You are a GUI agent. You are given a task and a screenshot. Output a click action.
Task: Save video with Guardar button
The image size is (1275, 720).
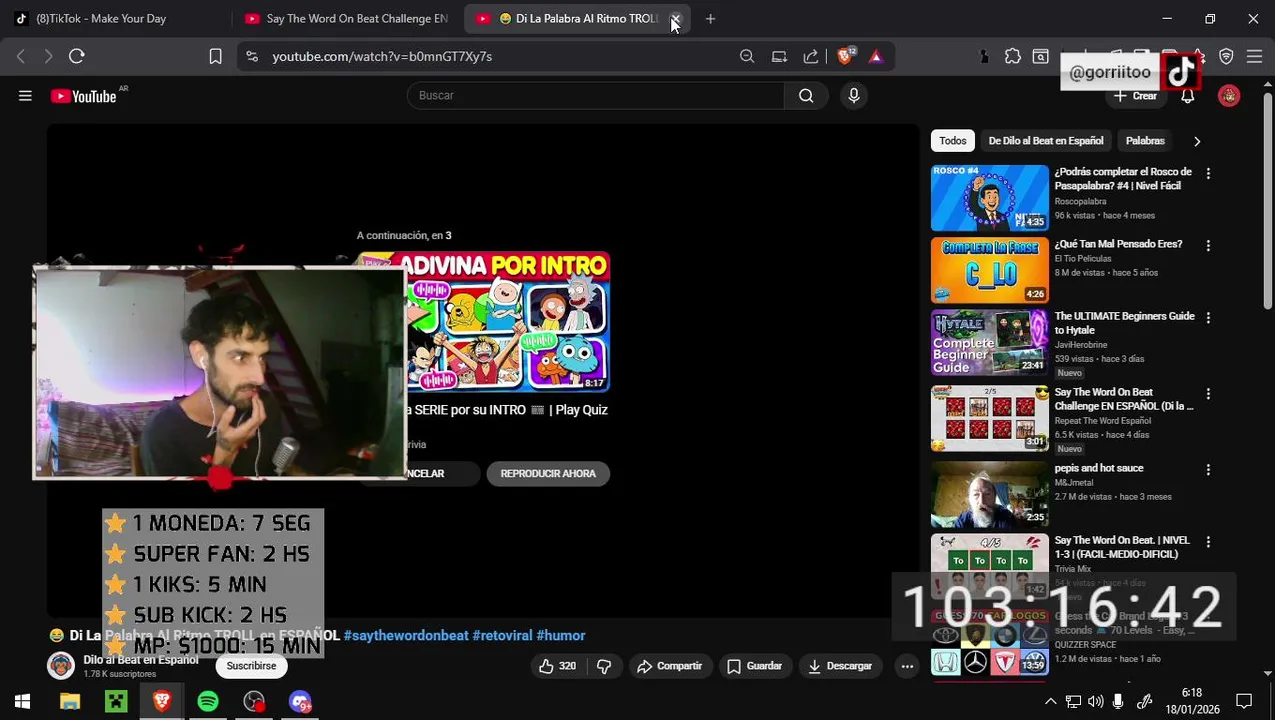tap(755, 666)
